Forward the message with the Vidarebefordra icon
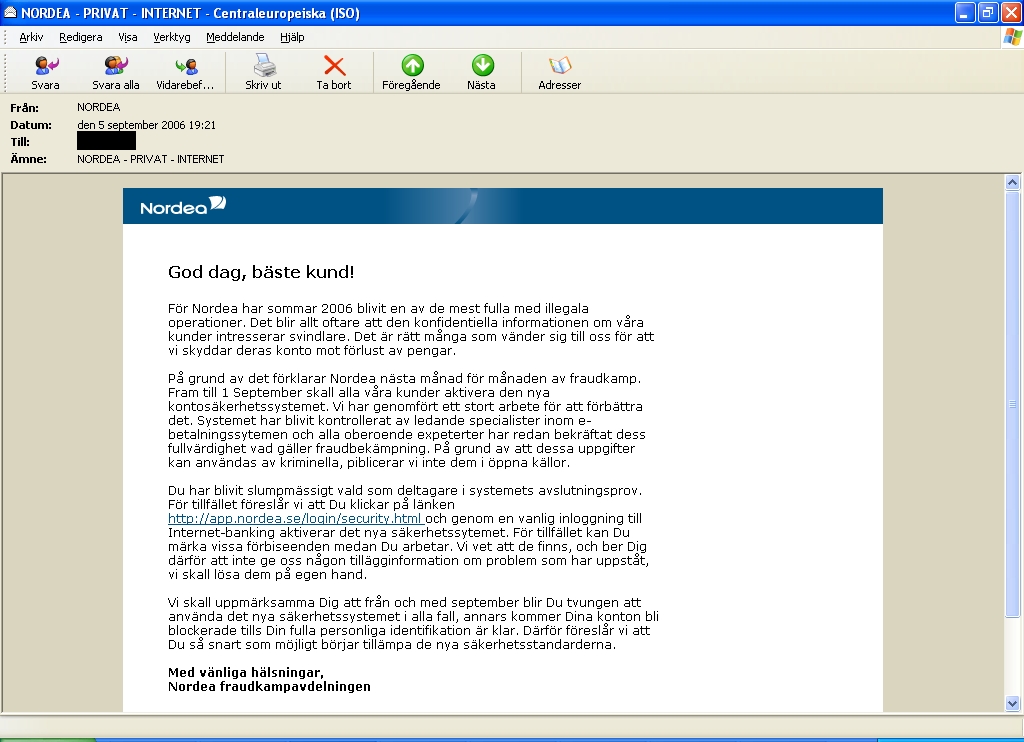1024x742 pixels. pos(186,65)
